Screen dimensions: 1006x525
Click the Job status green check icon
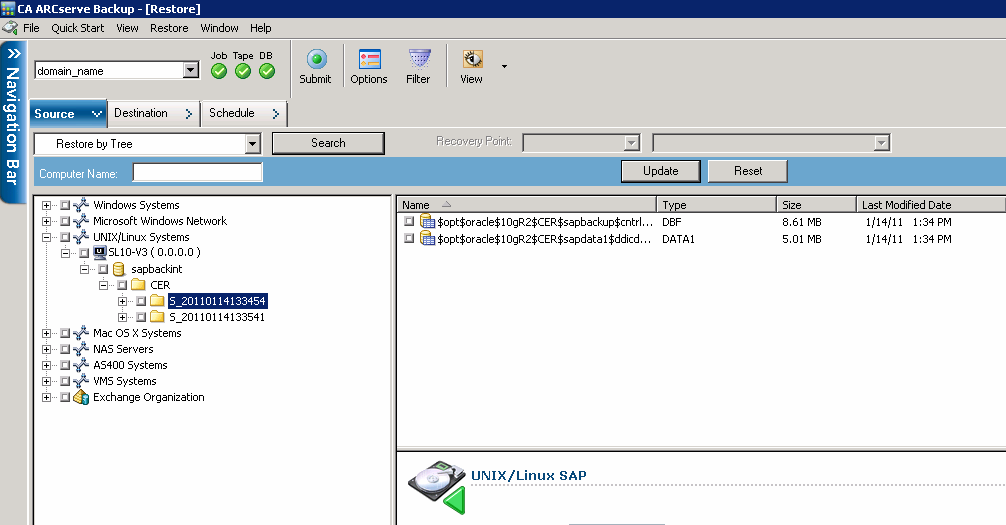pos(219,71)
